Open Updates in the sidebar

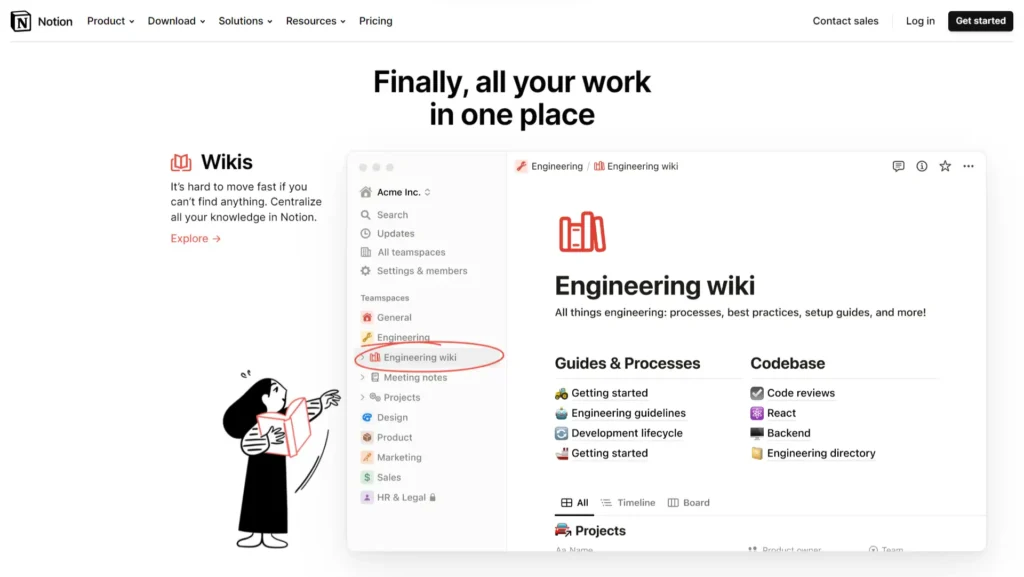coord(395,234)
